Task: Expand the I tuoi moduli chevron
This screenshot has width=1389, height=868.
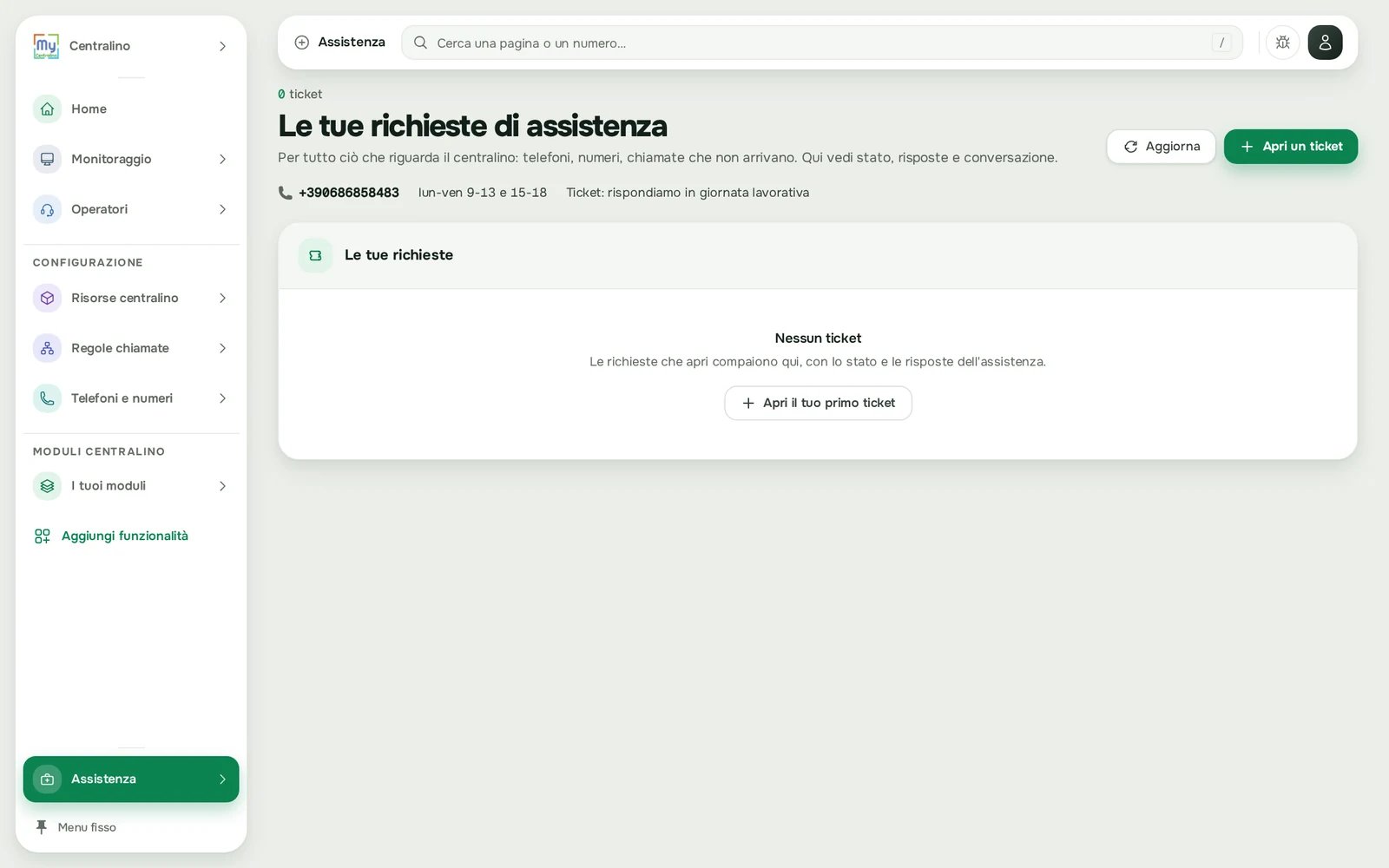Action: coord(222,486)
